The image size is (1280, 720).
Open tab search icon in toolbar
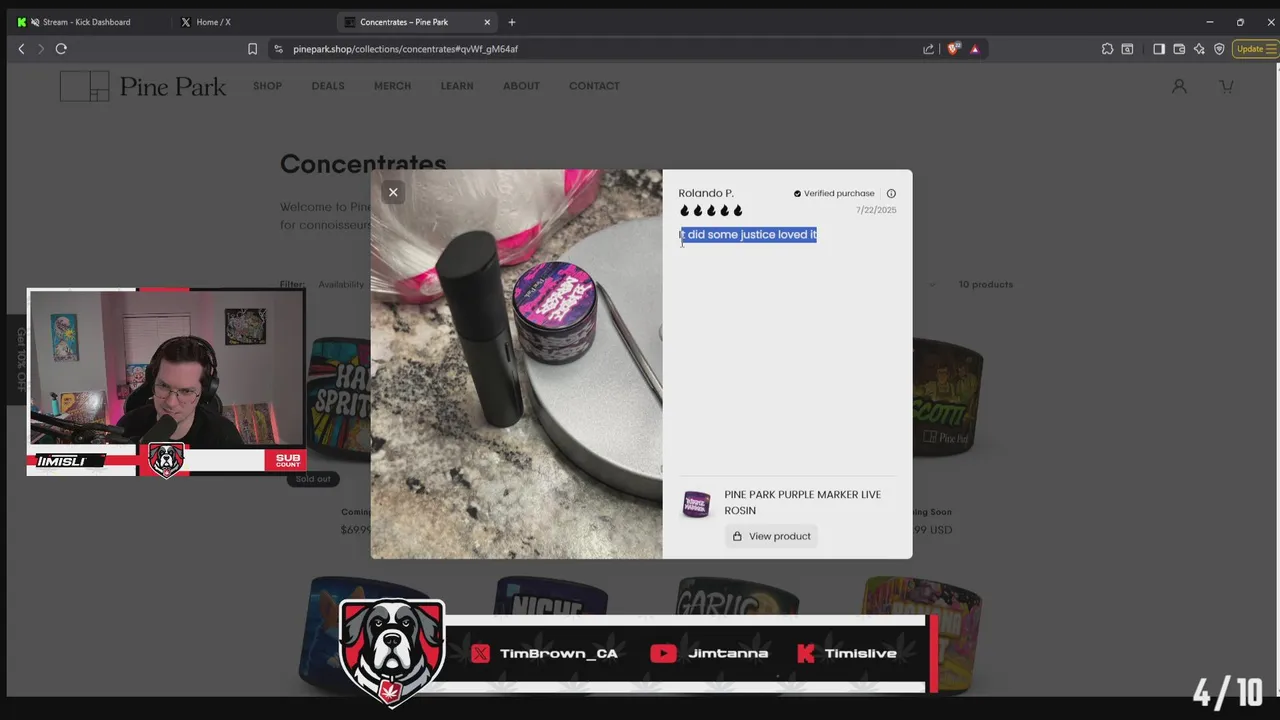point(1127,49)
